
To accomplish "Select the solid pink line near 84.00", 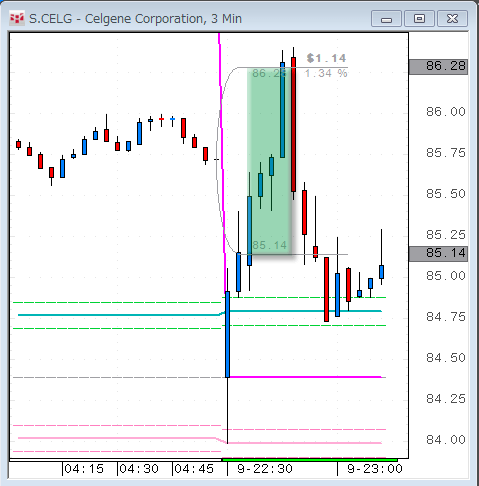I will tap(200, 440).
